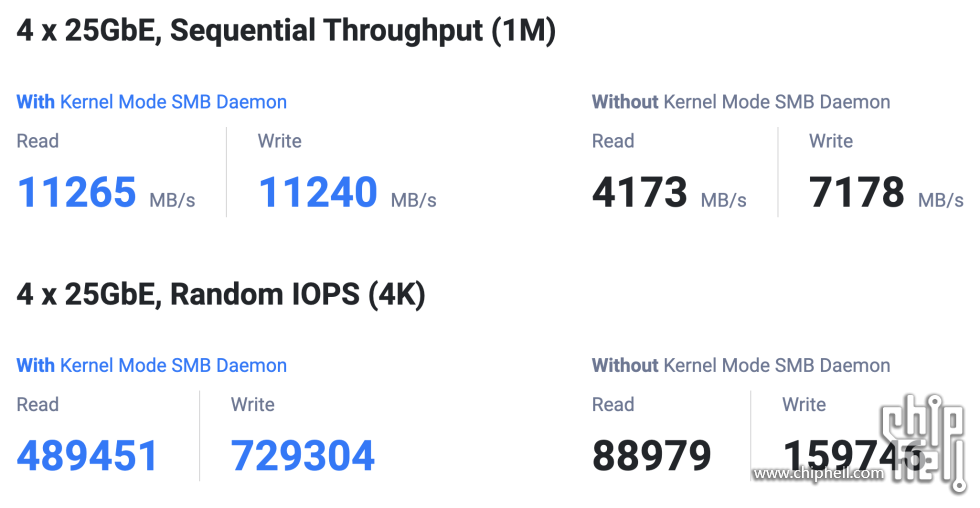Select Without Kernel Mode SMB Daemon in Sequential section
This screenshot has width=980, height=508.
tap(741, 102)
